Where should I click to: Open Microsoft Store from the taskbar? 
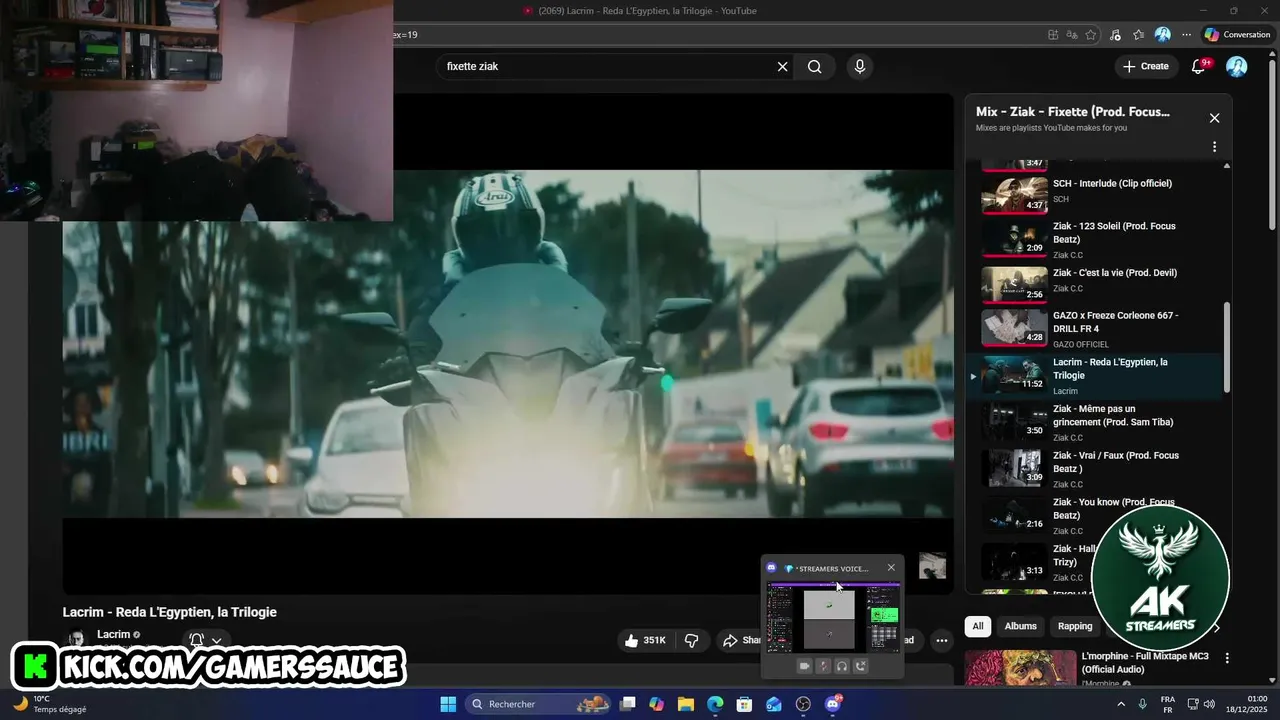[x=744, y=704]
